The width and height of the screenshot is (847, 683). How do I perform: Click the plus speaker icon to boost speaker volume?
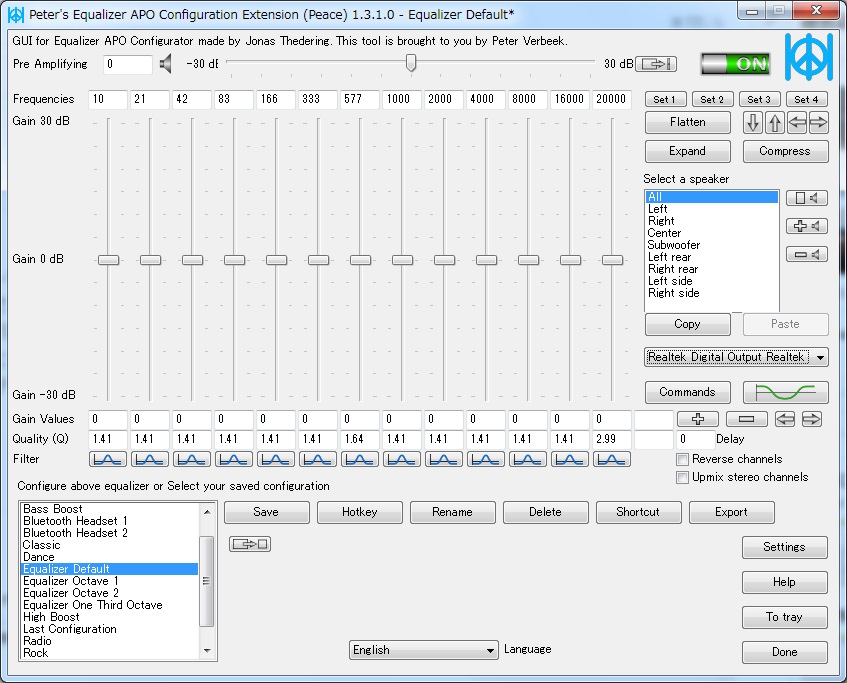[x=808, y=226]
